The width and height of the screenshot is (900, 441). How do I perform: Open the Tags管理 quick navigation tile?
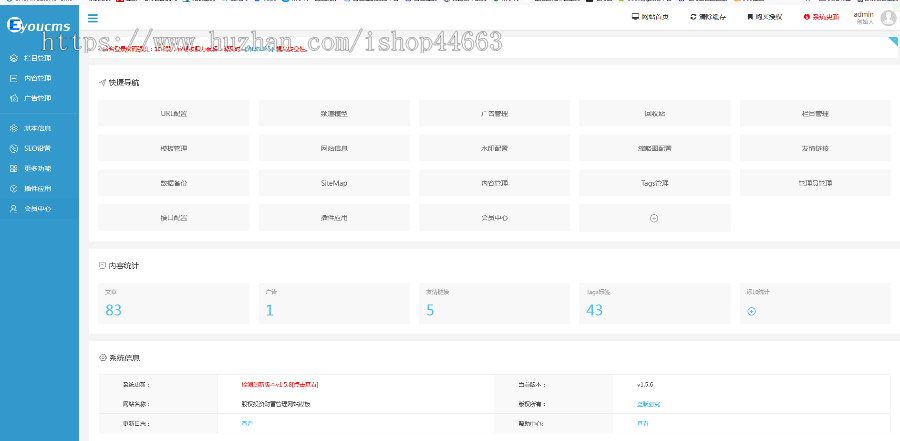tap(654, 183)
